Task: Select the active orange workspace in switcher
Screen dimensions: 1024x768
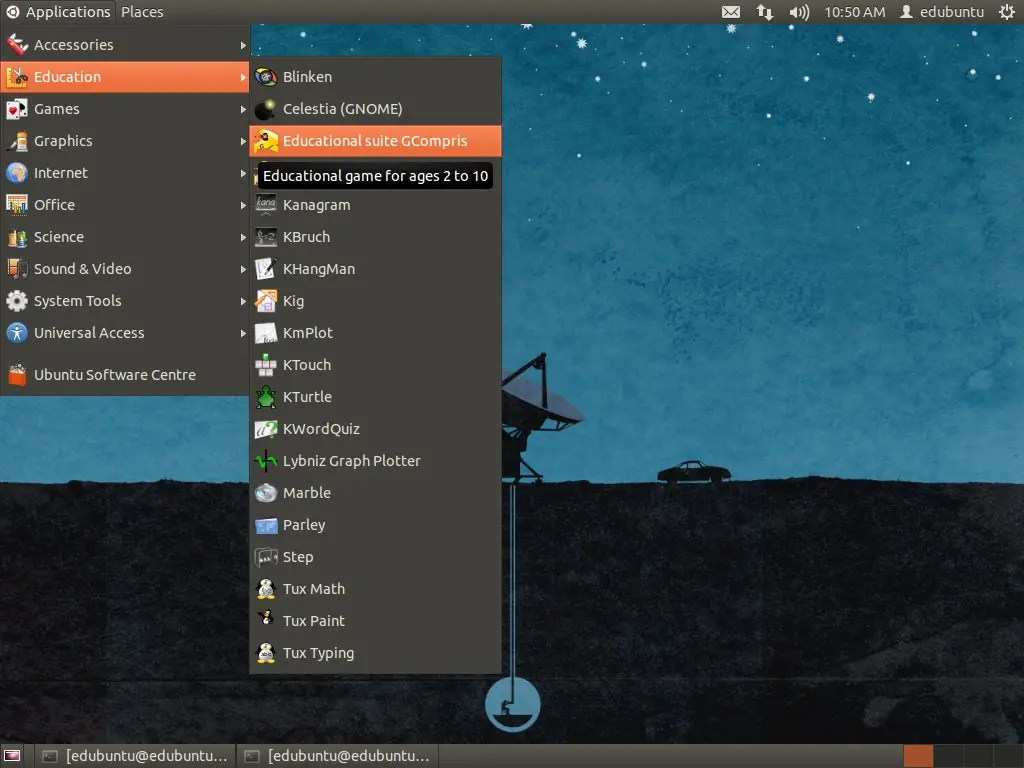Action: (x=918, y=756)
